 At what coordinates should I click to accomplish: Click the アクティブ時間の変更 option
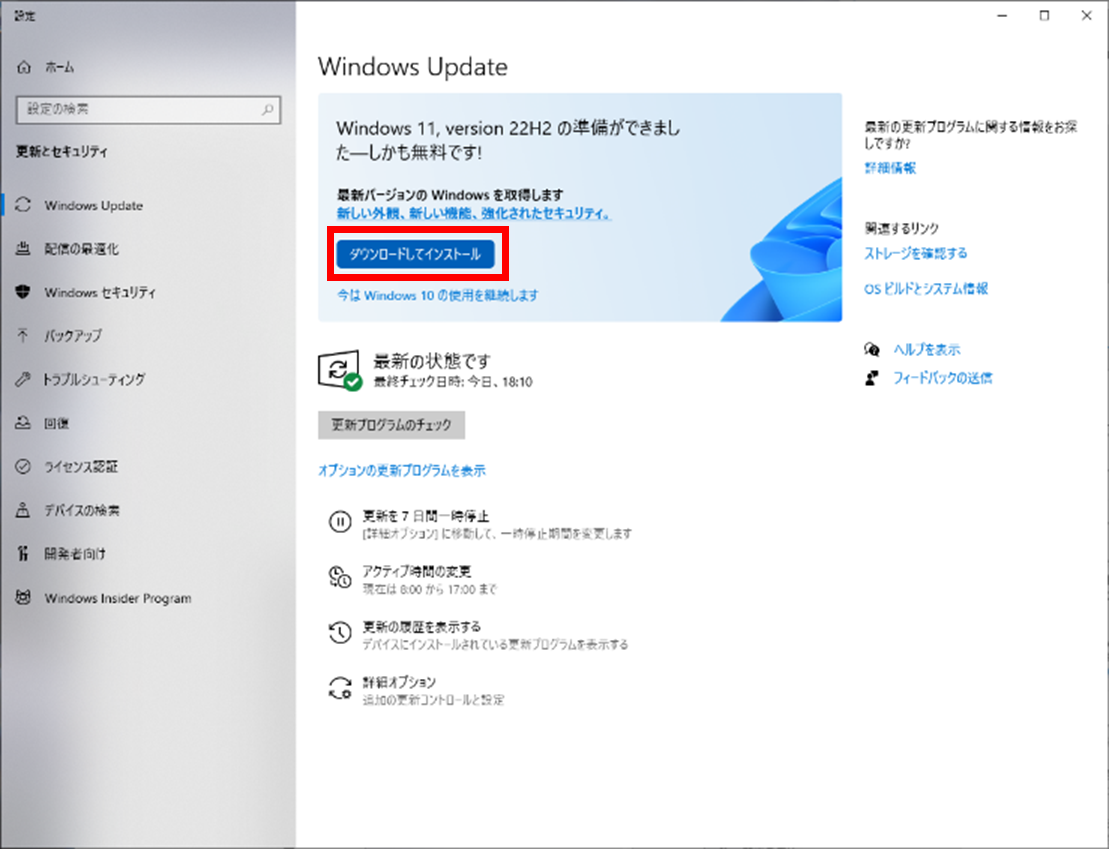click(417, 571)
